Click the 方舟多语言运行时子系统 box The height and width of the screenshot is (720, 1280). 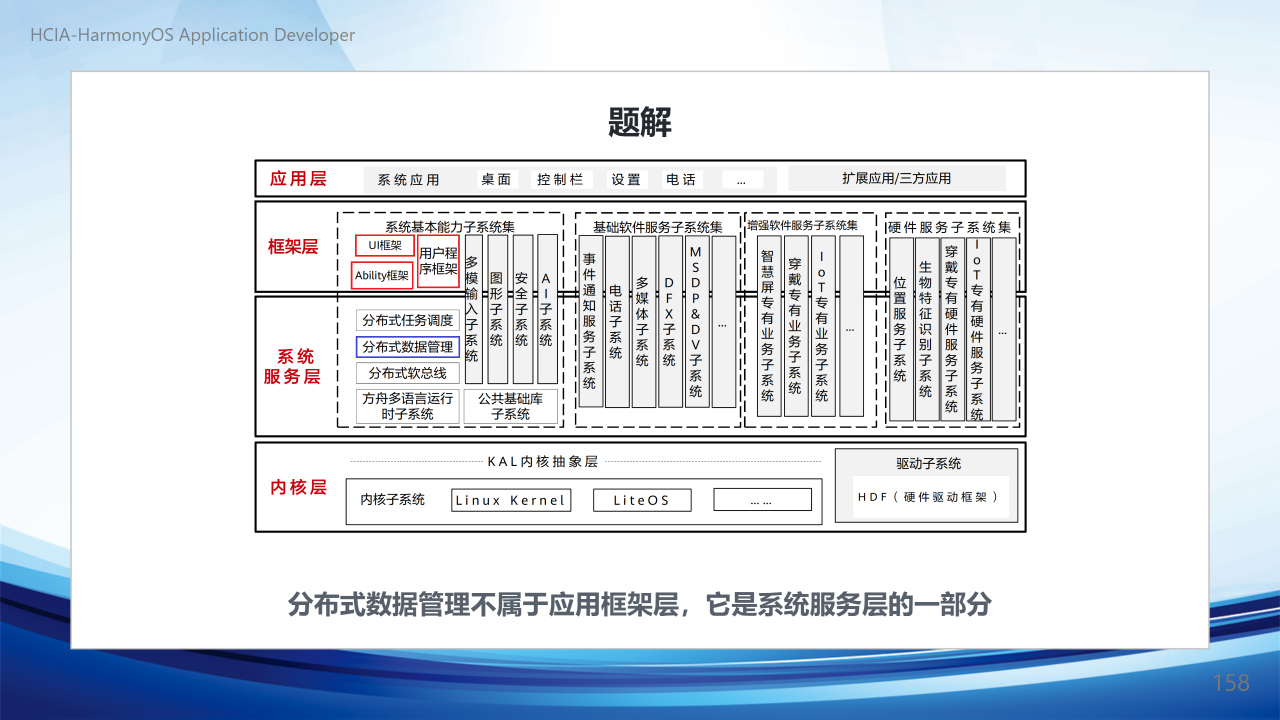coord(408,406)
